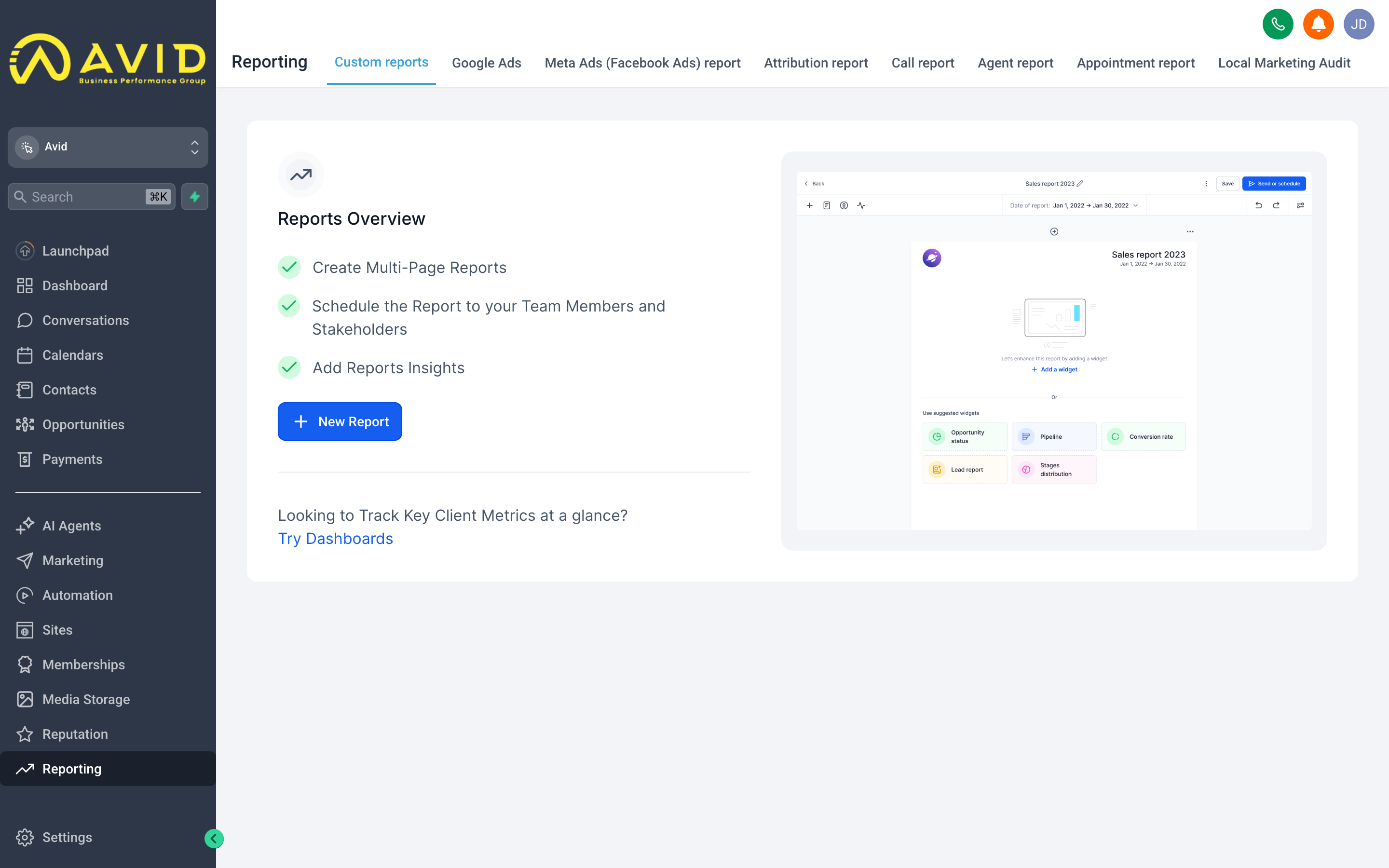Click the lightning bolt quick actions icon
The height and width of the screenshot is (868, 1389).
194,197
